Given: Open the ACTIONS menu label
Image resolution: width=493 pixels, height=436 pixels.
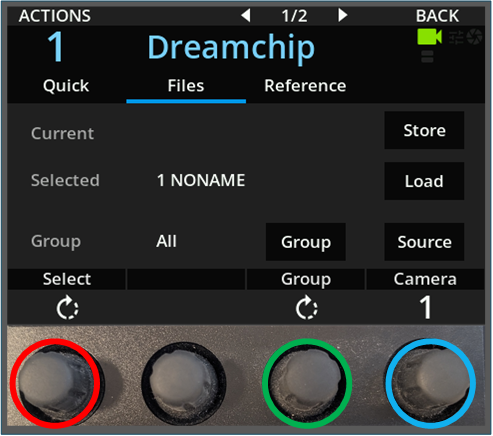Looking at the screenshot, I should pyautogui.click(x=55, y=16).
